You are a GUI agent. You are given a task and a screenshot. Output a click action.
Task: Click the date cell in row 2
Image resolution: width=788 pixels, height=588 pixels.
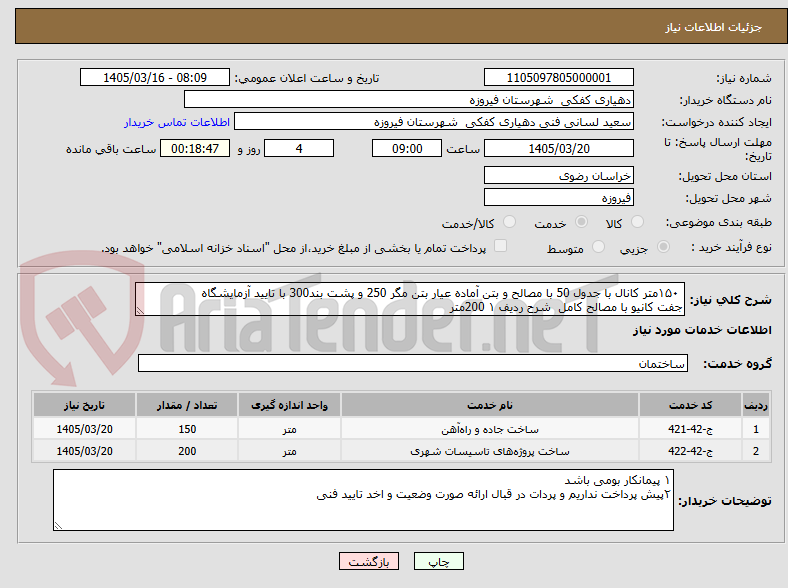(84, 451)
